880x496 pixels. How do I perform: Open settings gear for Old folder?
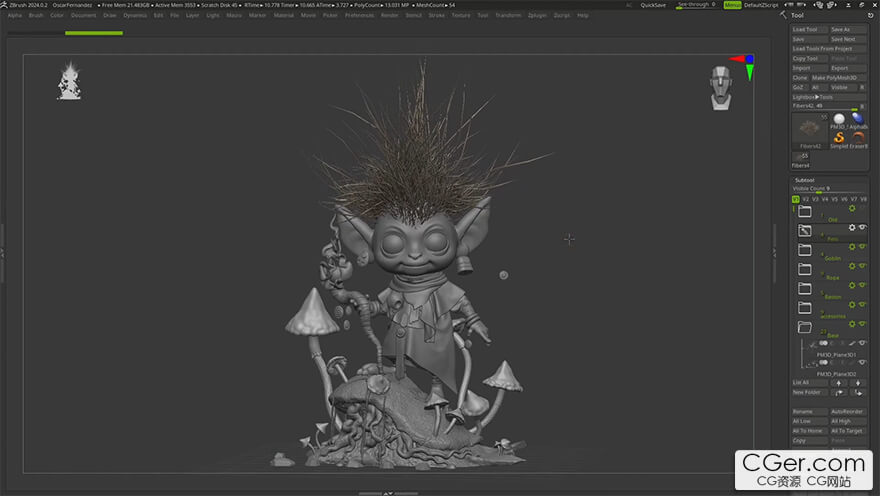[852, 208]
